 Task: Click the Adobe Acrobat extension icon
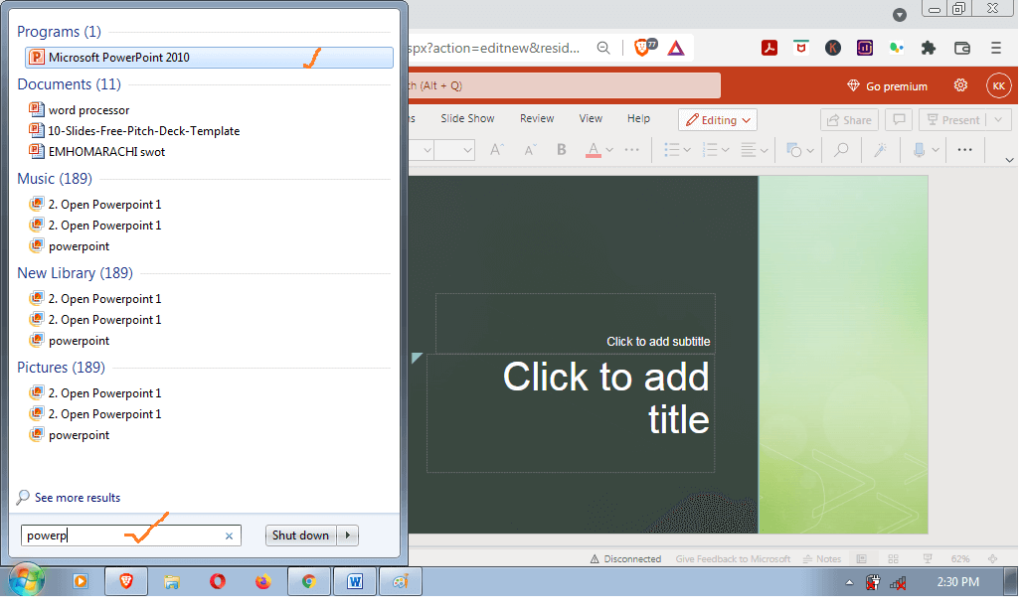click(769, 48)
